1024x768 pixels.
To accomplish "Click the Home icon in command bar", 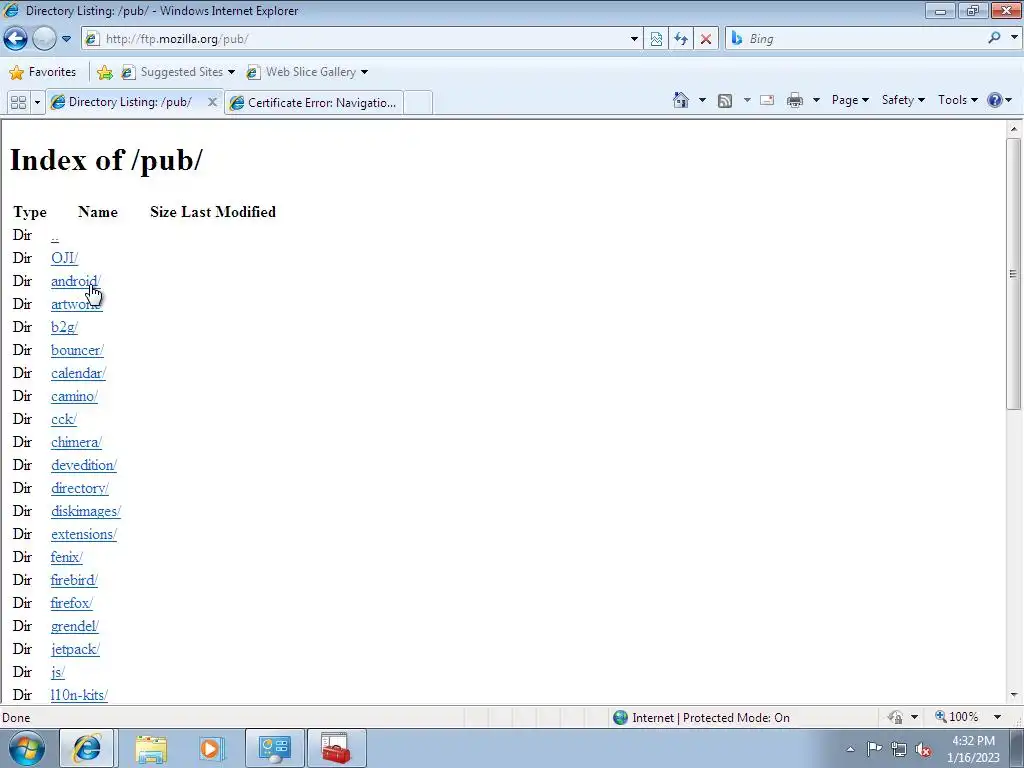I will tap(681, 100).
